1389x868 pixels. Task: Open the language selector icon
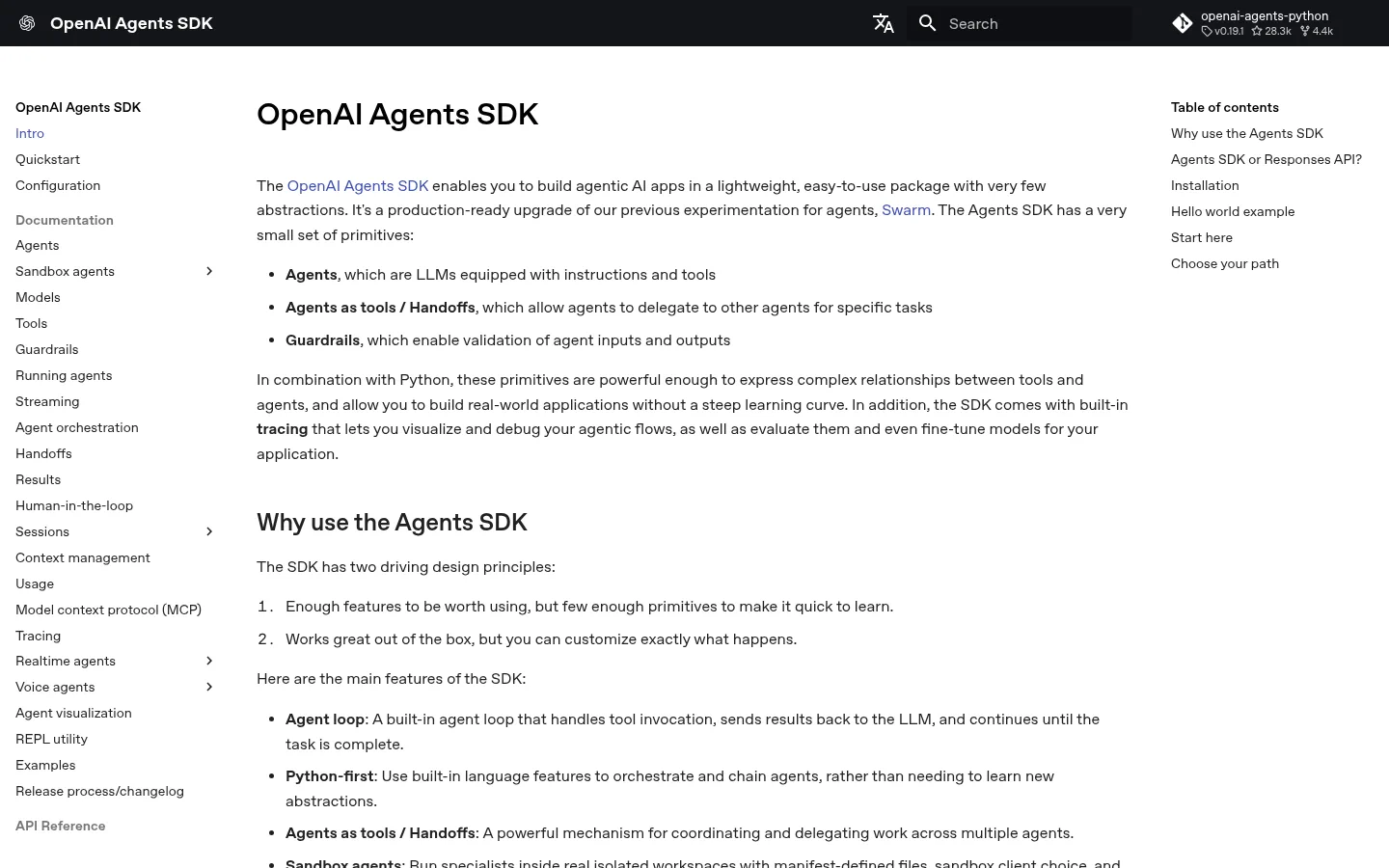(884, 23)
